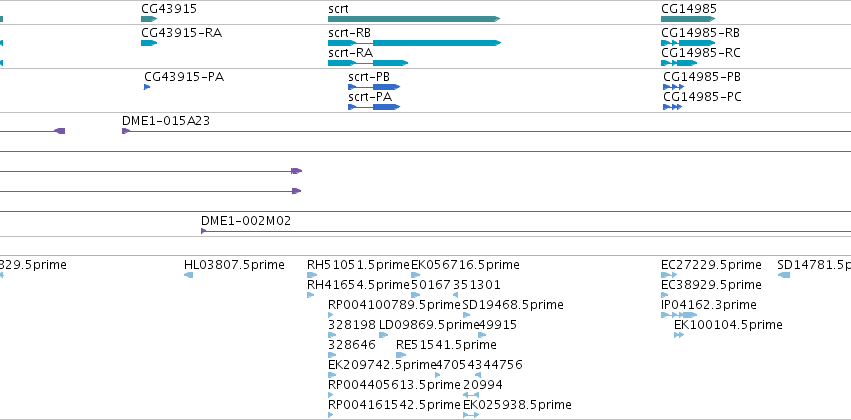
Task: Select the HL03807.5prime EST arrow
Action: point(188,275)
